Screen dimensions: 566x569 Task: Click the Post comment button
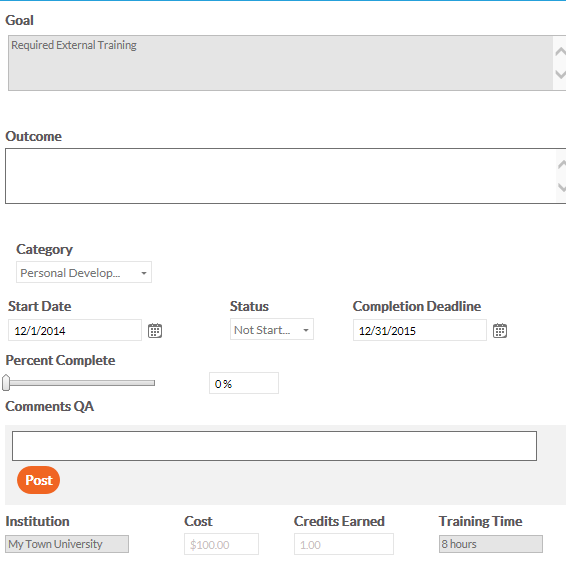pyautogui.click(x=38, y=480)
